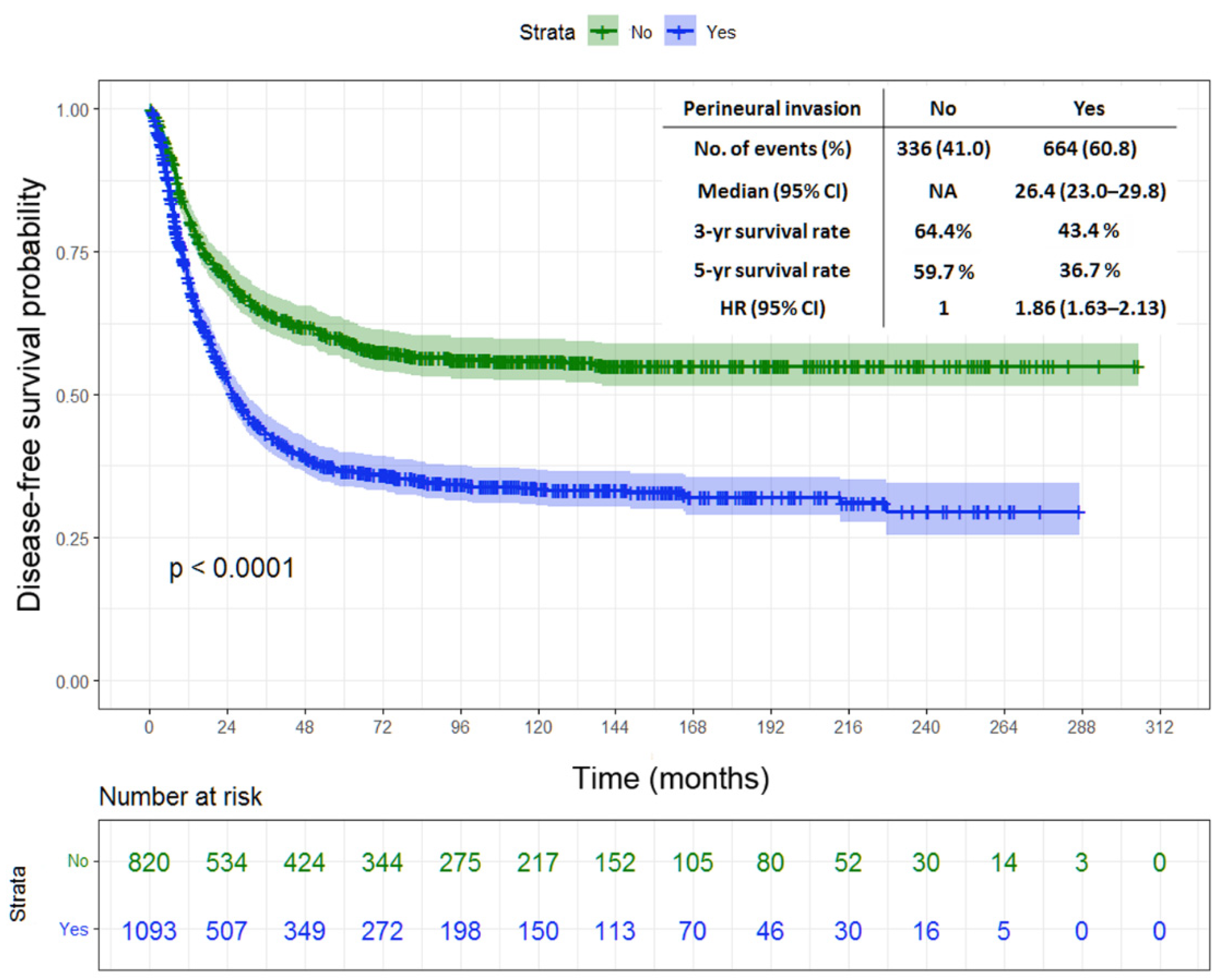Viewport: 1222px width, 980px height.
Task: Click the green No risk table row label
Action: 77,861
